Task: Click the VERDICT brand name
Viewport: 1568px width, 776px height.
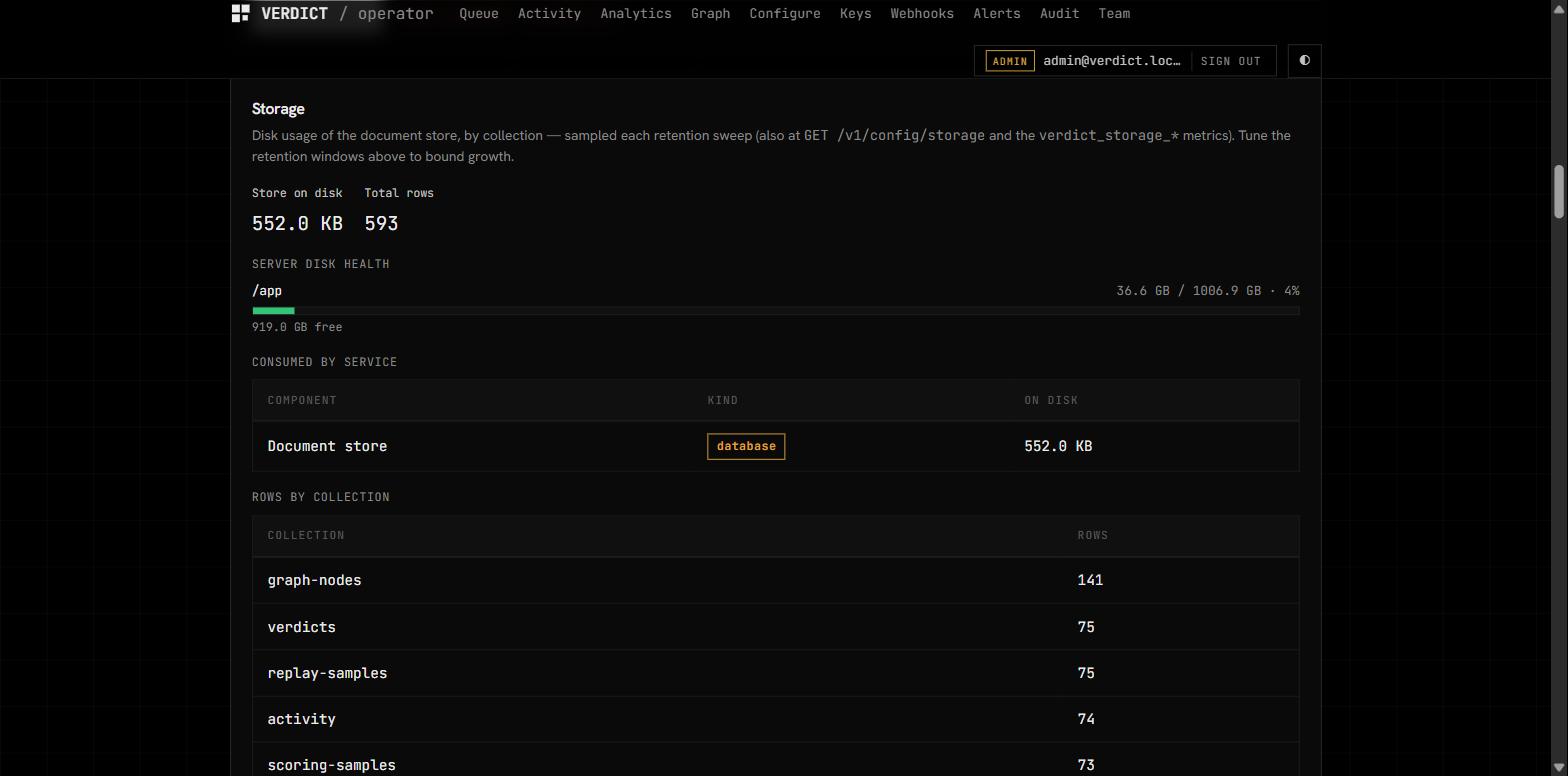Action: (294, 14)
